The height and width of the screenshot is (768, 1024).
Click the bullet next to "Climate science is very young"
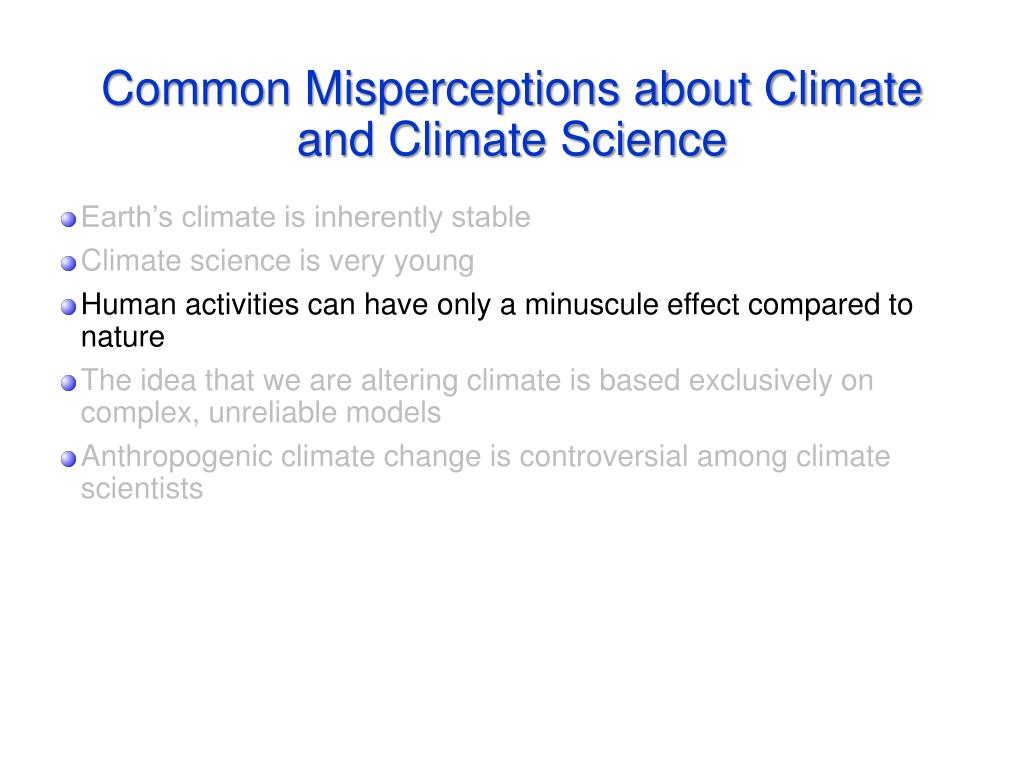click(x=69, y=263)
